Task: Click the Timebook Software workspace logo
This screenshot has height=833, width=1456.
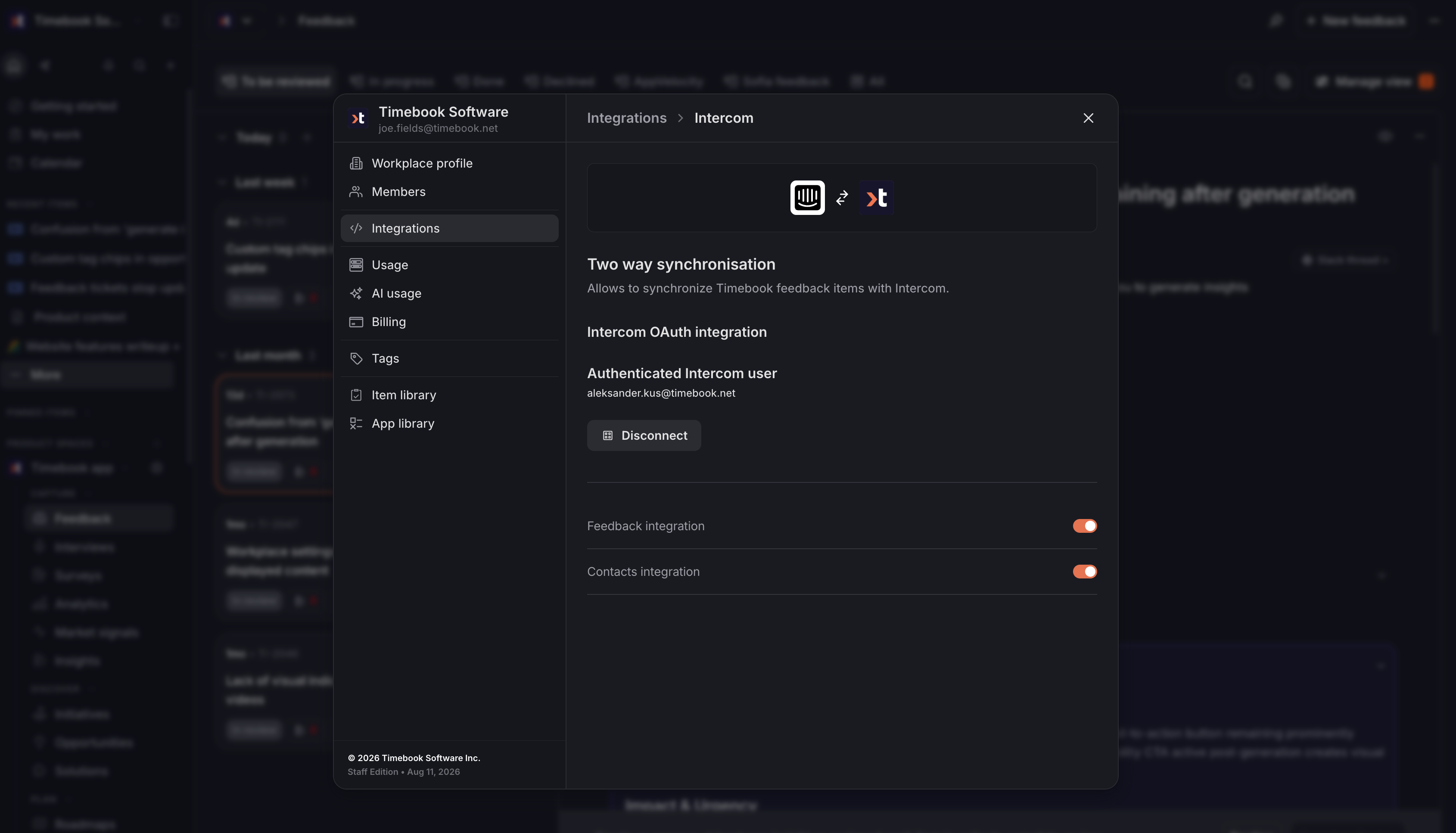Action: tap(358, 118)
